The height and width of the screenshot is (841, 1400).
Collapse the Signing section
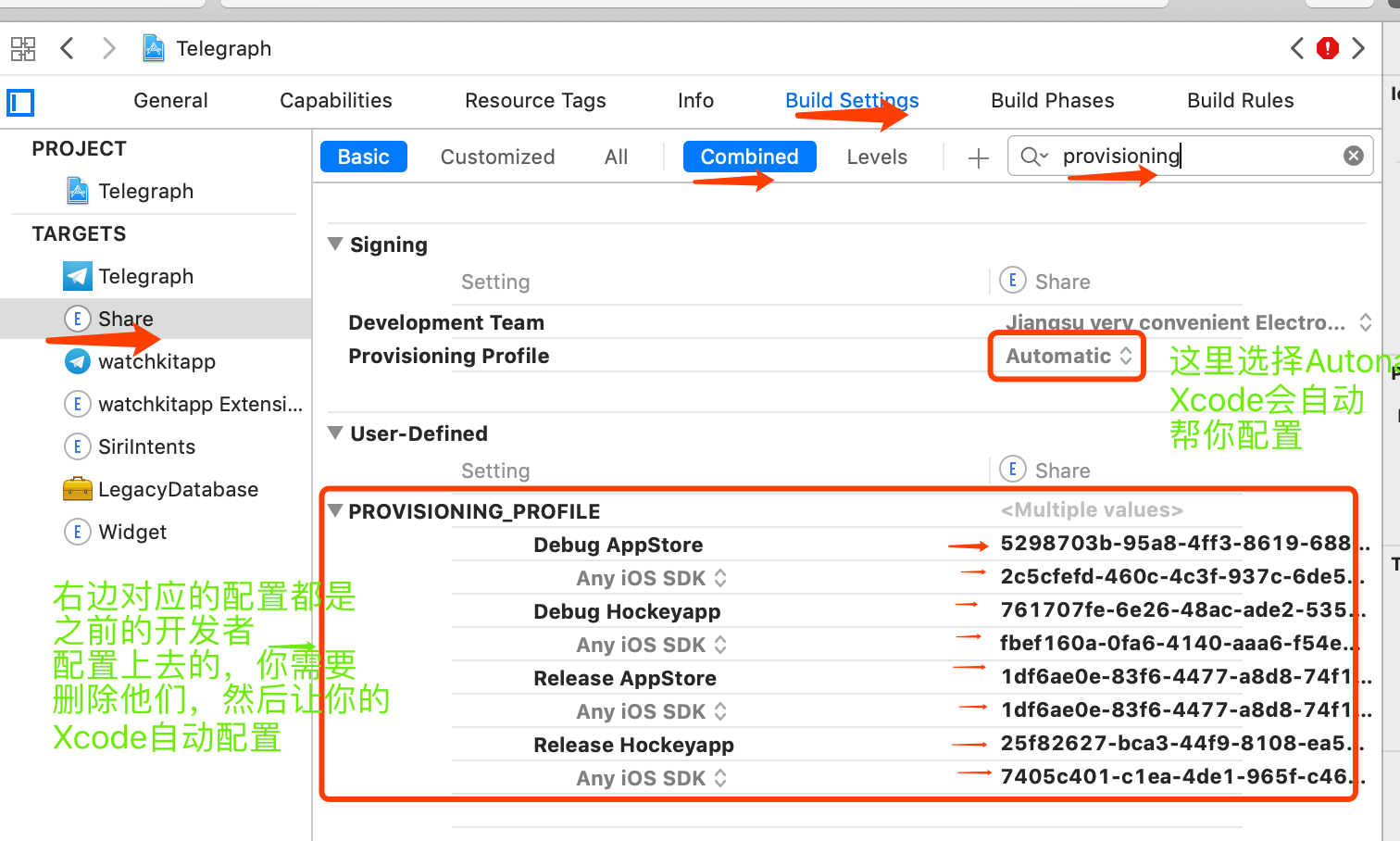click(x=335, y=244)
